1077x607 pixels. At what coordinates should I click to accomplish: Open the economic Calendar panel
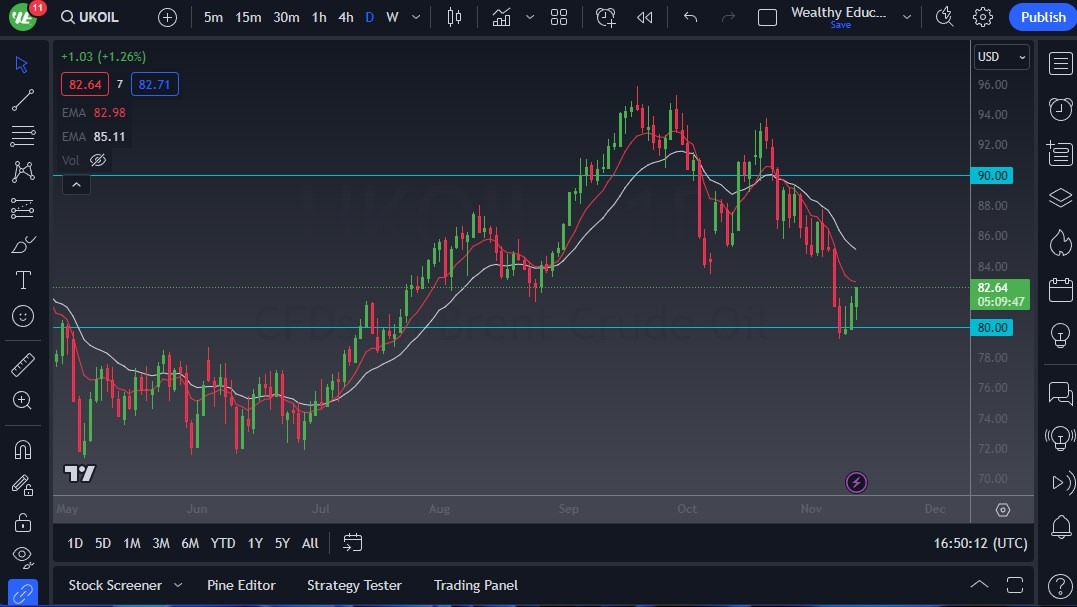coord(1060,289)
